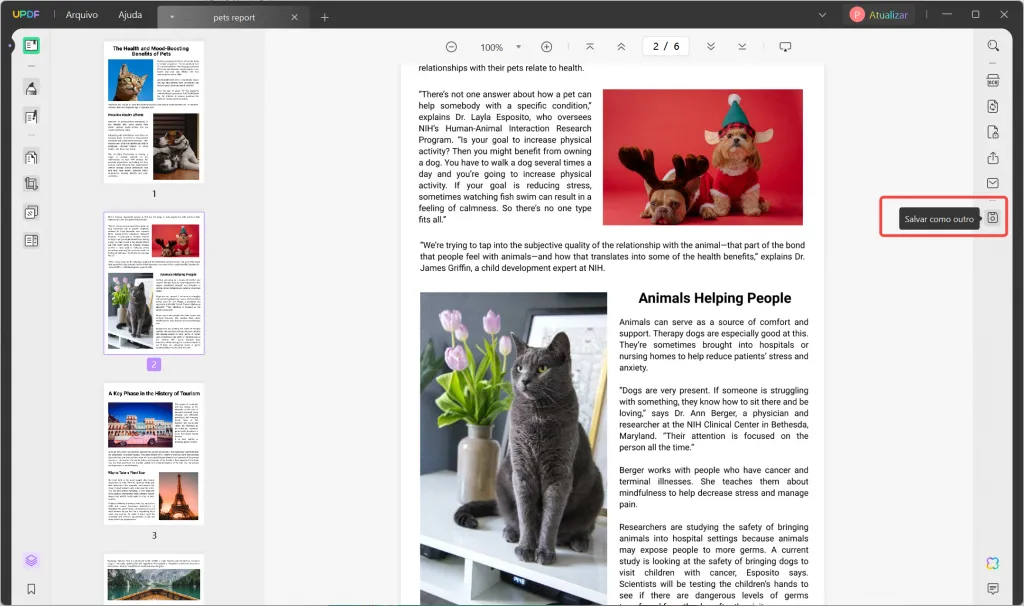1024x606 pixels.
Task: Toggle the comments panel at bottom right
Action: click(993, 589)
